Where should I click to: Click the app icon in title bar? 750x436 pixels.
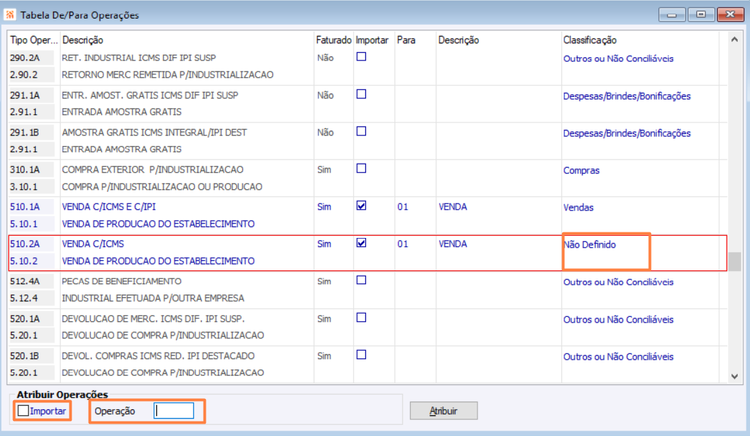tap(10, 14)
